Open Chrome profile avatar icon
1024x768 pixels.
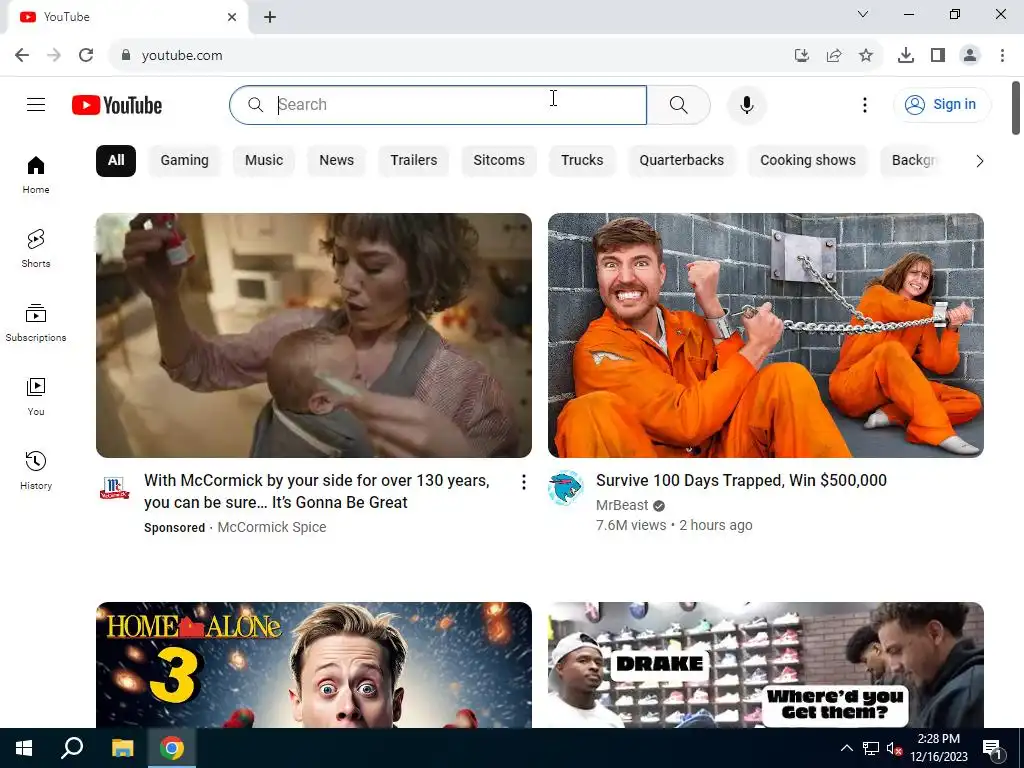pos(970,55)
